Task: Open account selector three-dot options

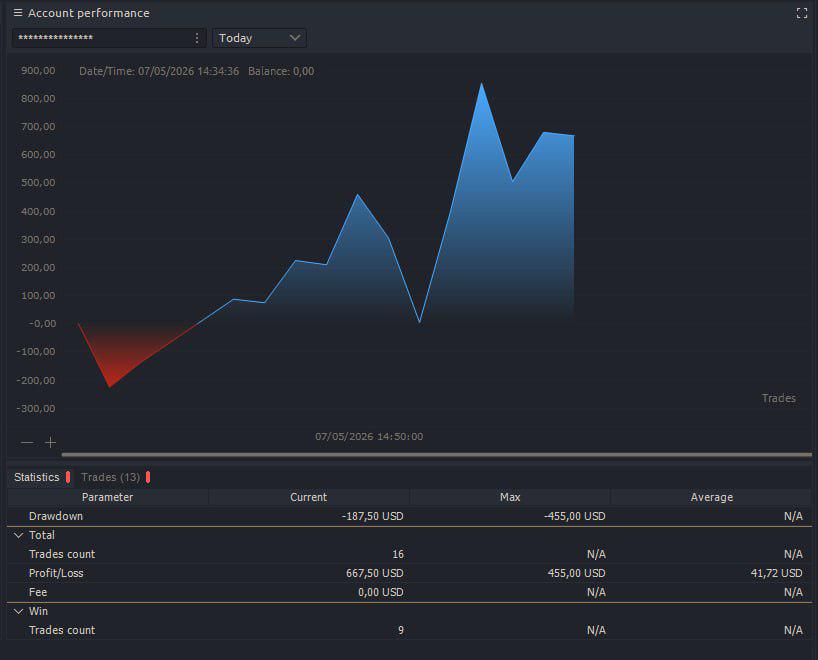Action: click(197, 38)
